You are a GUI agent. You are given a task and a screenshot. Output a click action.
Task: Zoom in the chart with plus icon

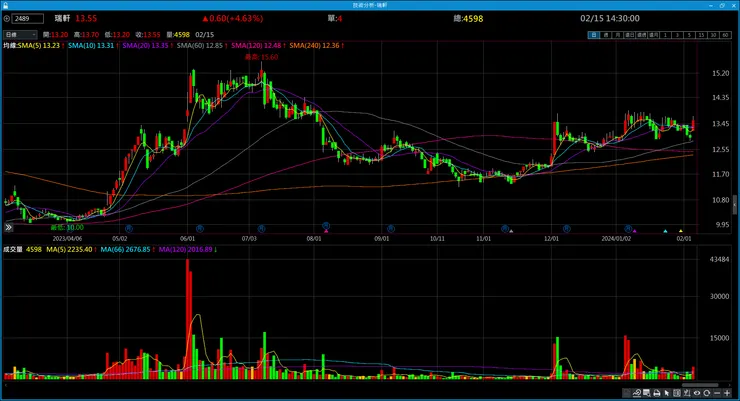pyautogui.click(x=727, y=393)
